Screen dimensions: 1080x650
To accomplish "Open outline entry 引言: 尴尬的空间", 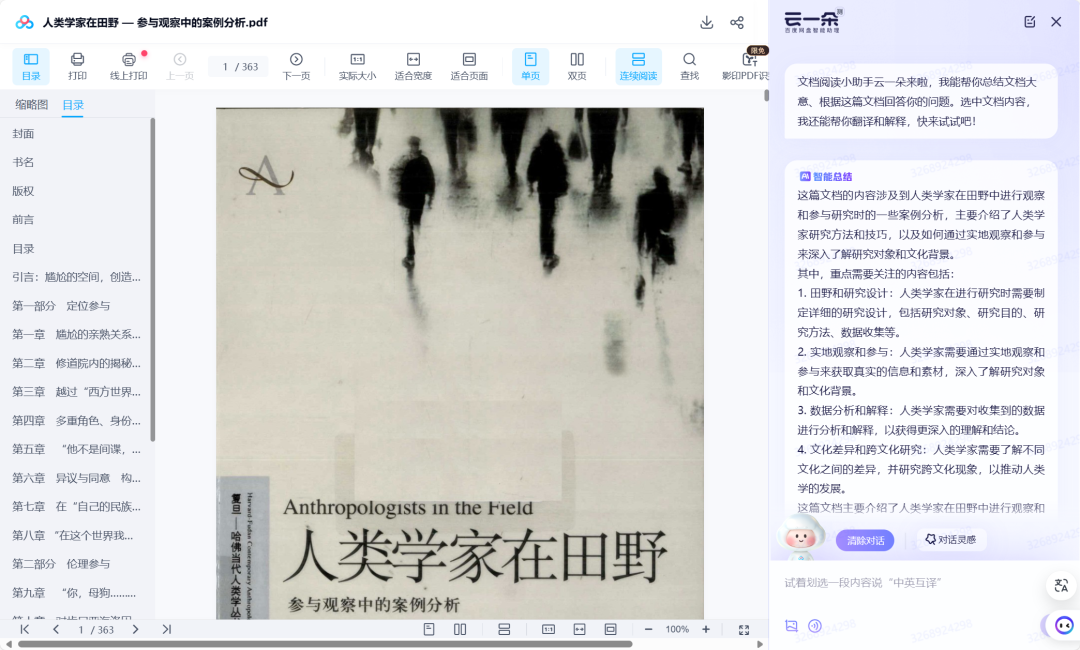I will click(x=76, y=277).
